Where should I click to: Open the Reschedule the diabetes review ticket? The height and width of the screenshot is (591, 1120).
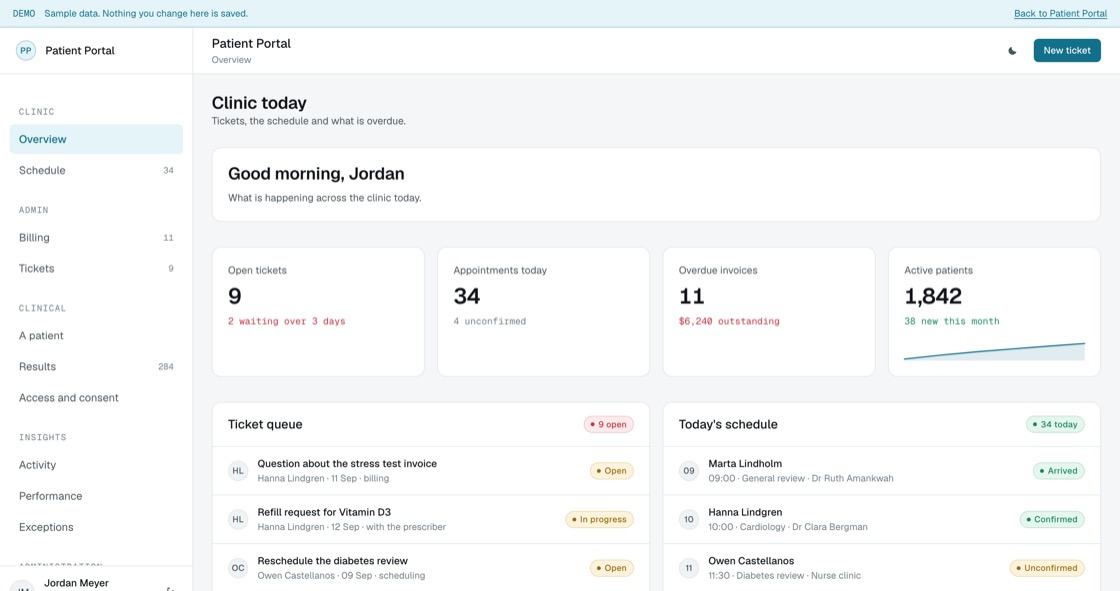pos(431,568)
